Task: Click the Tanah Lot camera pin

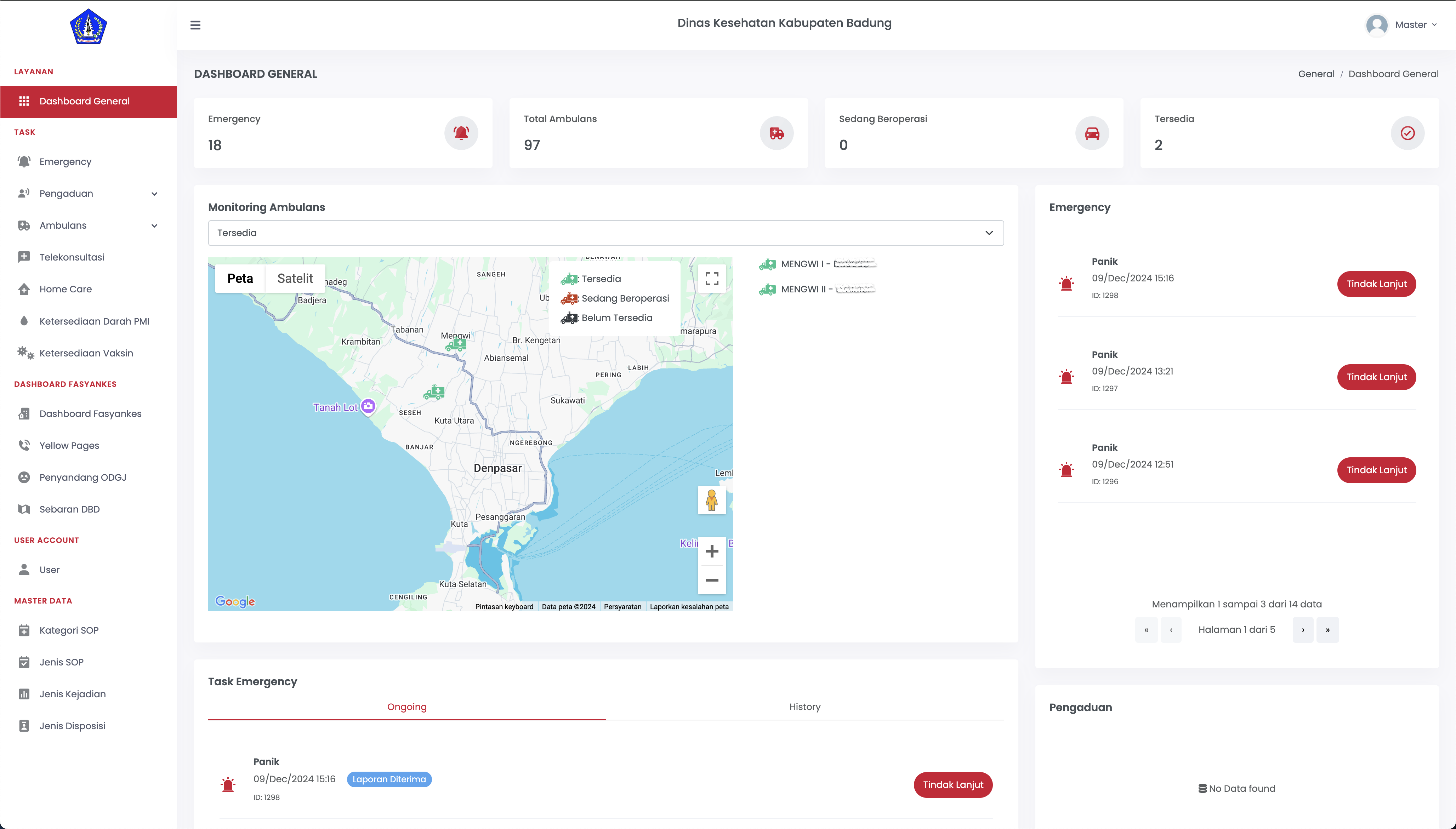Action: (368, 406)
